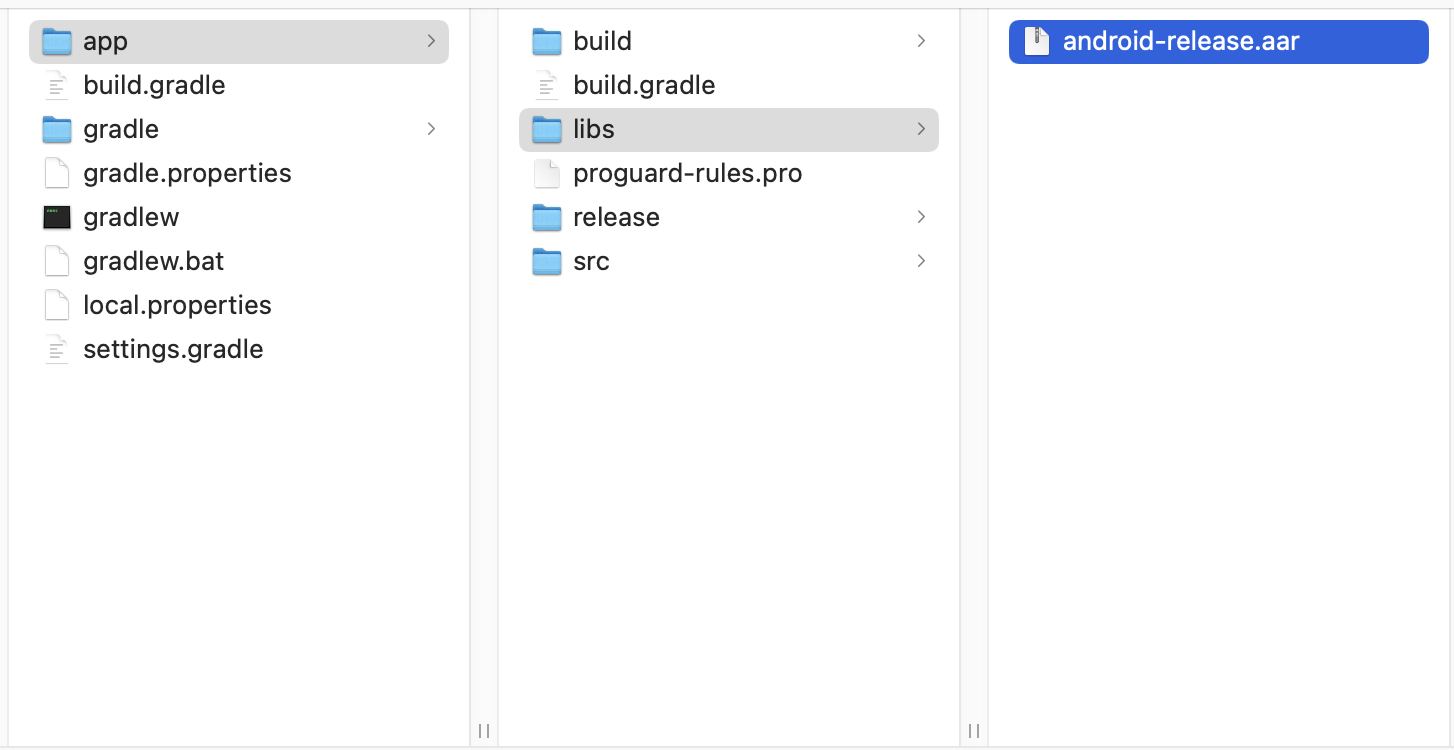Click the libs folder icon

click(x=547, y=129)
